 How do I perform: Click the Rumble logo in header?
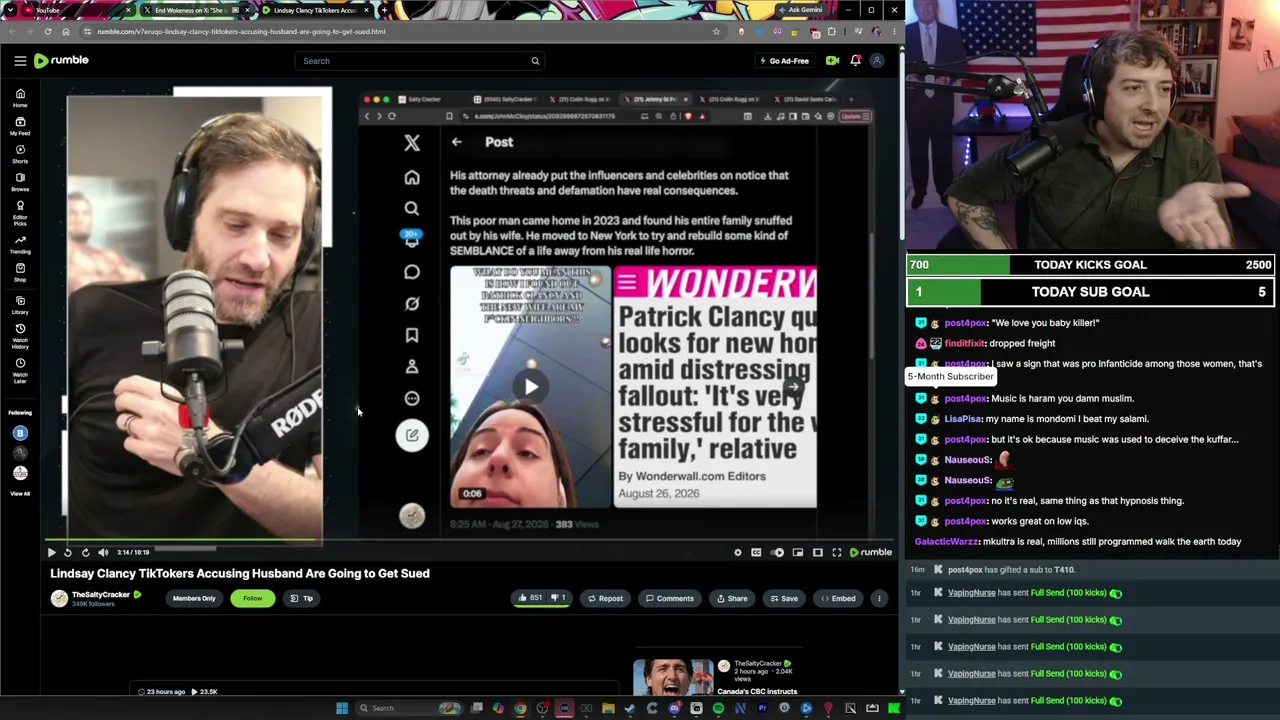[61, 61]
